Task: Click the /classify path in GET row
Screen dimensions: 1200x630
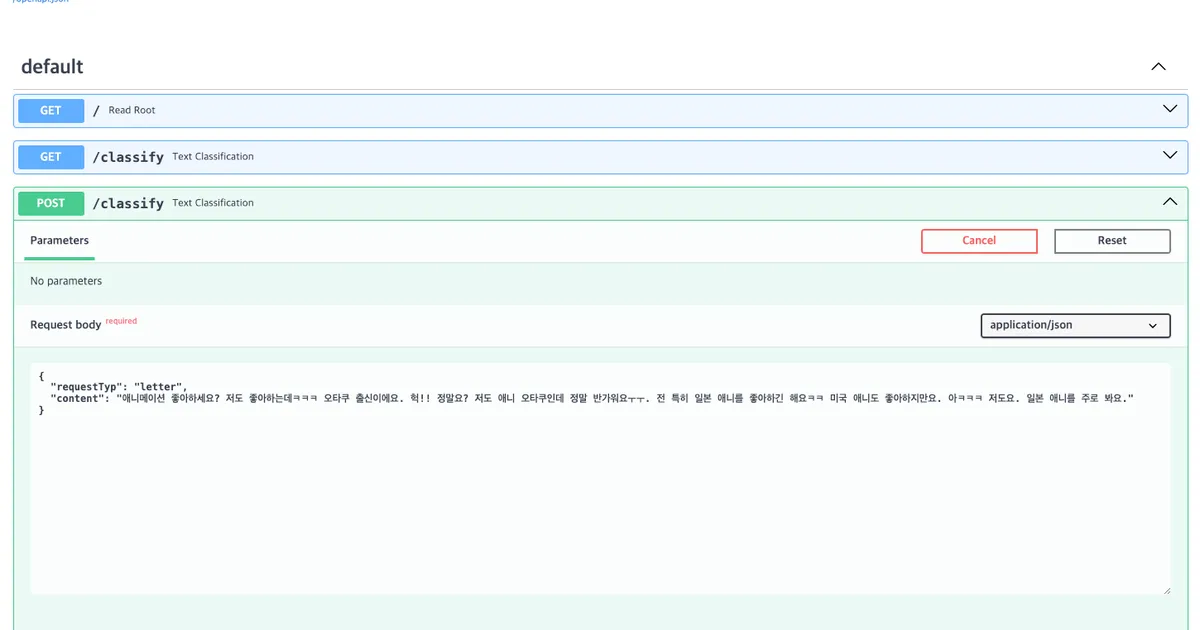Action: point(128,157)
